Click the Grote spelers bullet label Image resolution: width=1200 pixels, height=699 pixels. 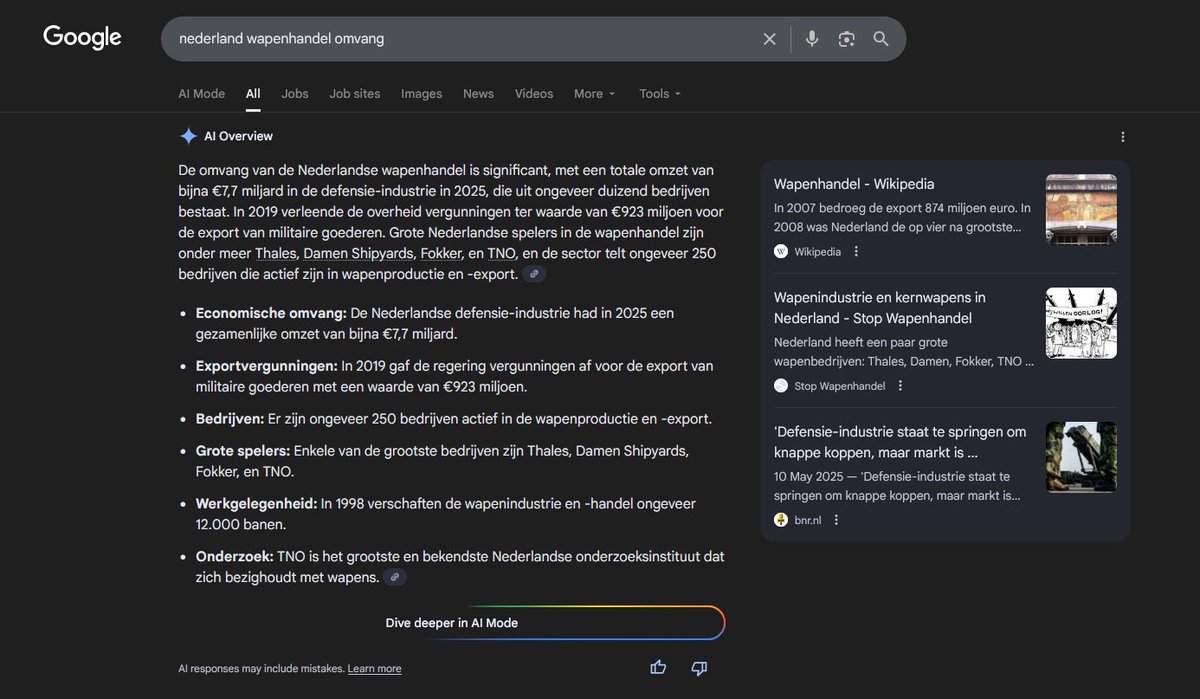(x=243, y=451)
